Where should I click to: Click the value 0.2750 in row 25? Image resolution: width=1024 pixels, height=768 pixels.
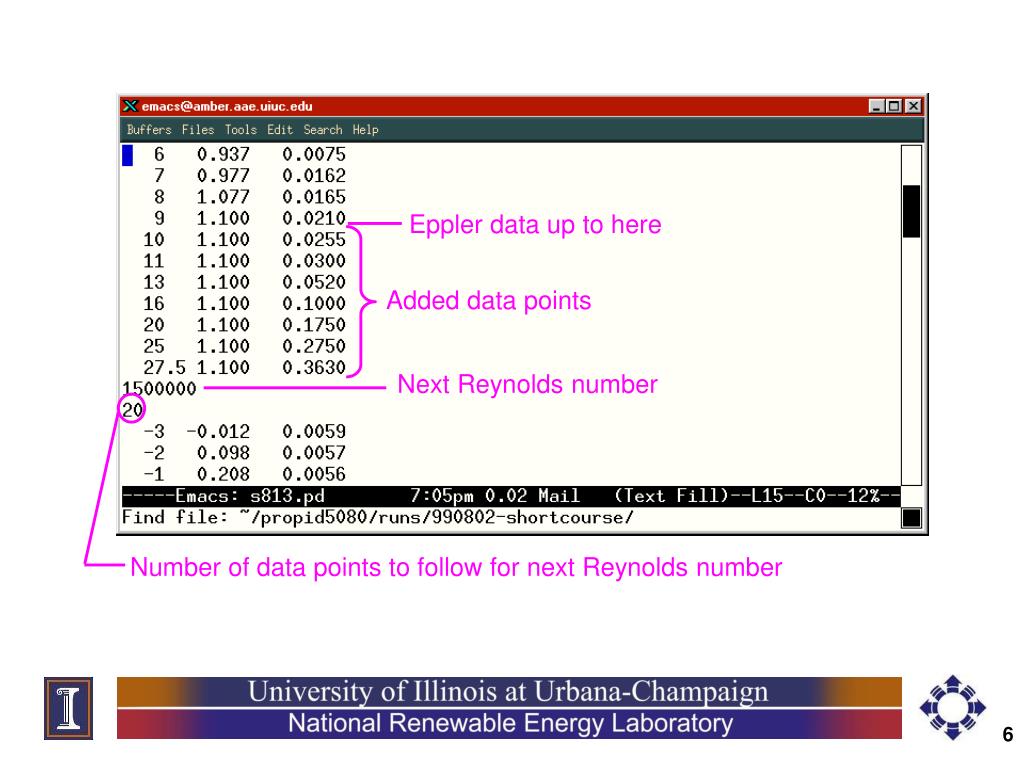click(313, 347)
